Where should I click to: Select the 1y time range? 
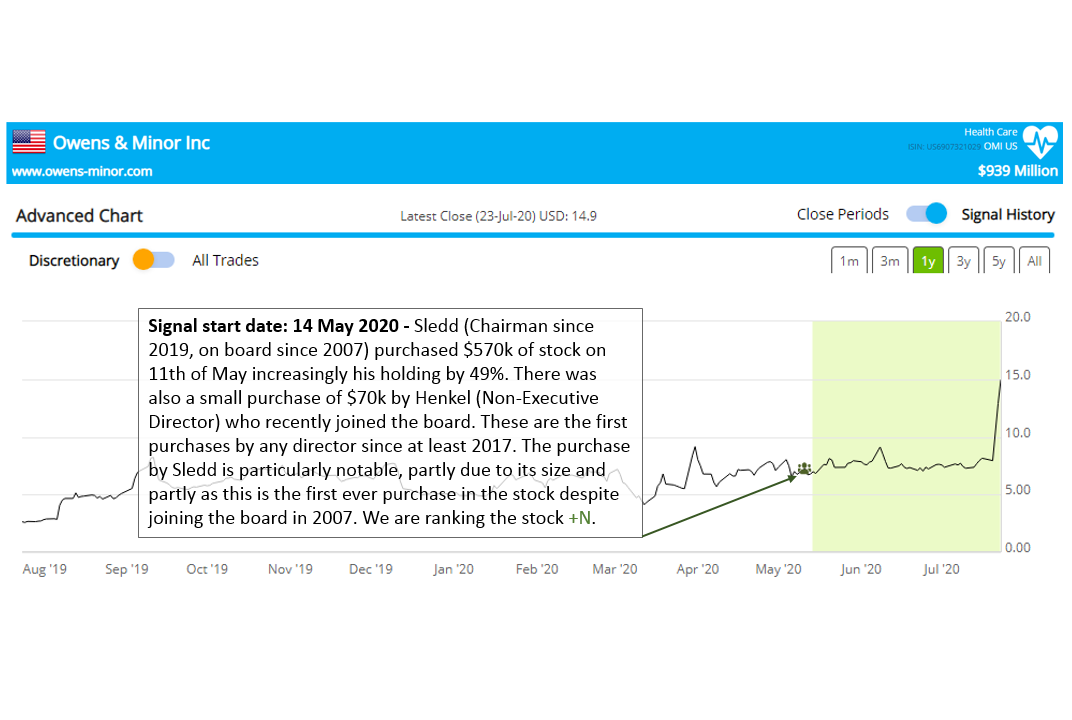[x=928, y=261]
